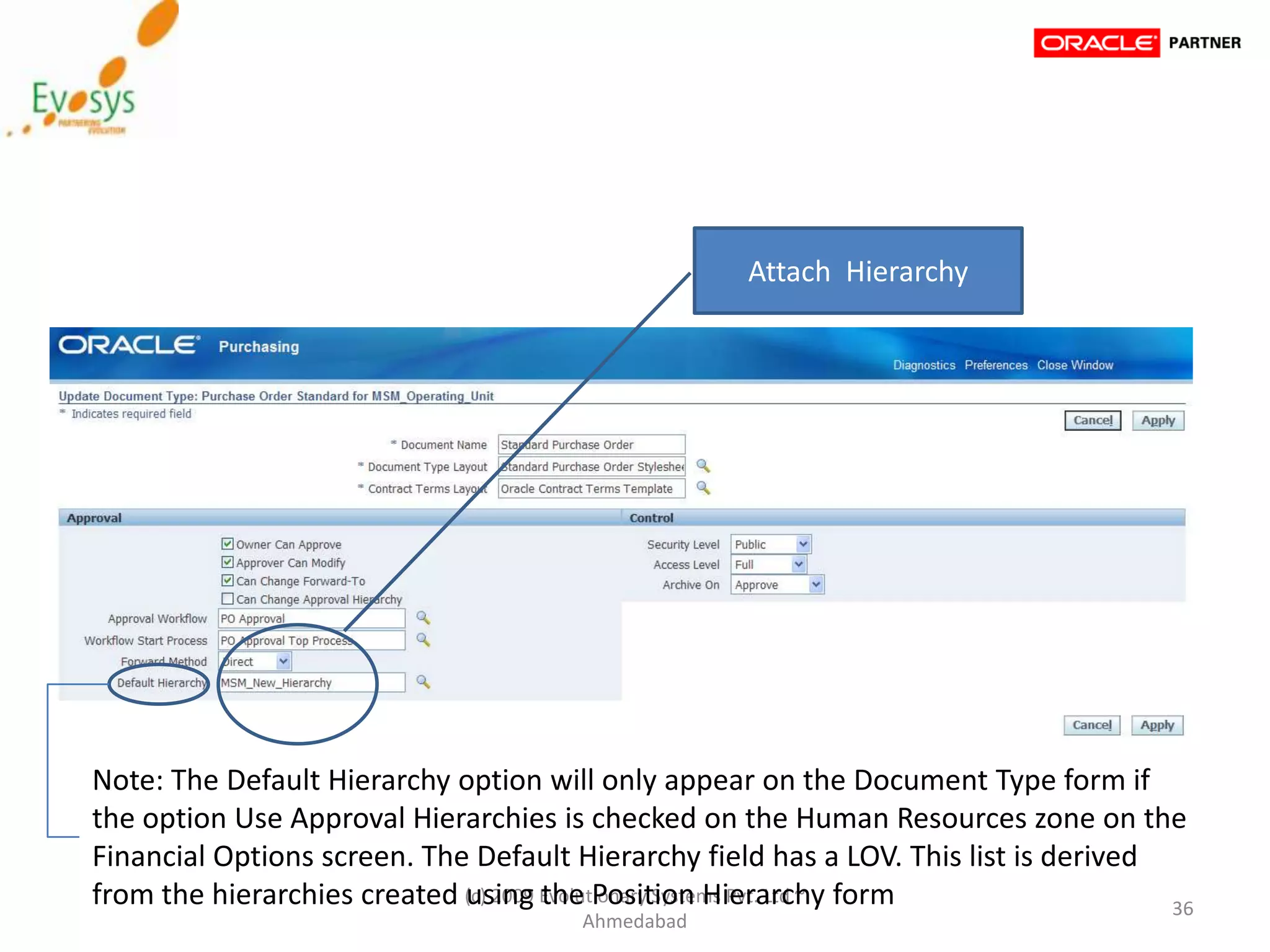
Task: Open Document Type Layout search lookup
Action: [x=703, y=466]
